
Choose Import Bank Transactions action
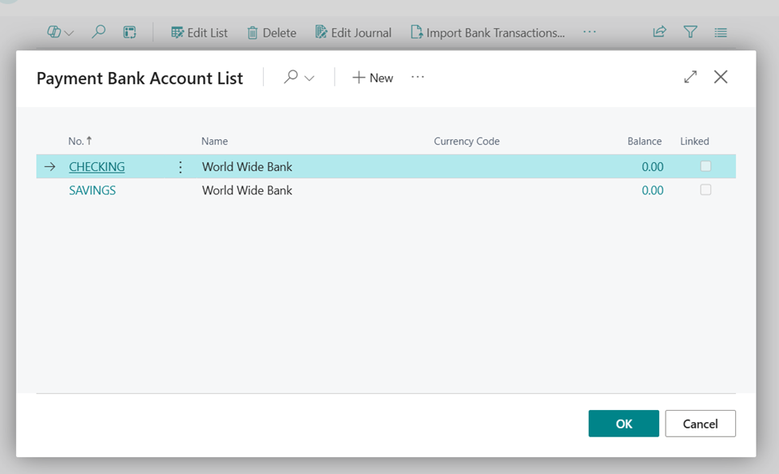tap(488, 33)
